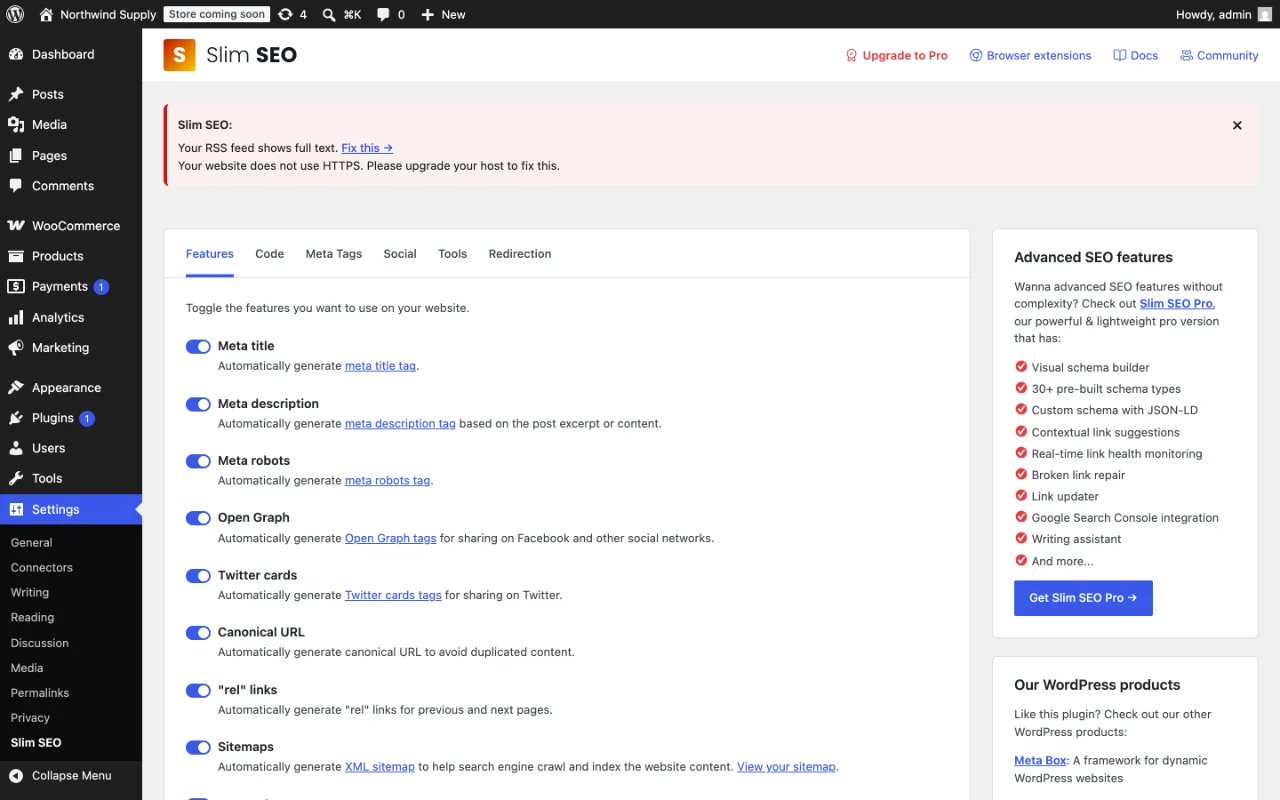The width and height of the screenshot is (1280, 800).
Task: Open the Docs link
Action: click(1135, 55)
